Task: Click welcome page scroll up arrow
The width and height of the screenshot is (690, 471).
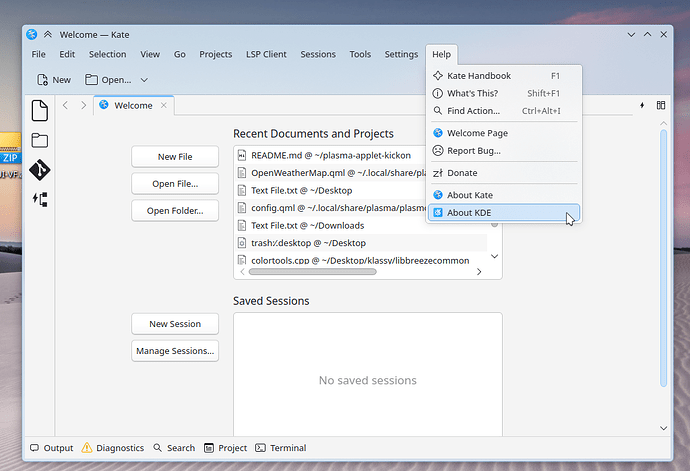Action: tap(664, 123)
